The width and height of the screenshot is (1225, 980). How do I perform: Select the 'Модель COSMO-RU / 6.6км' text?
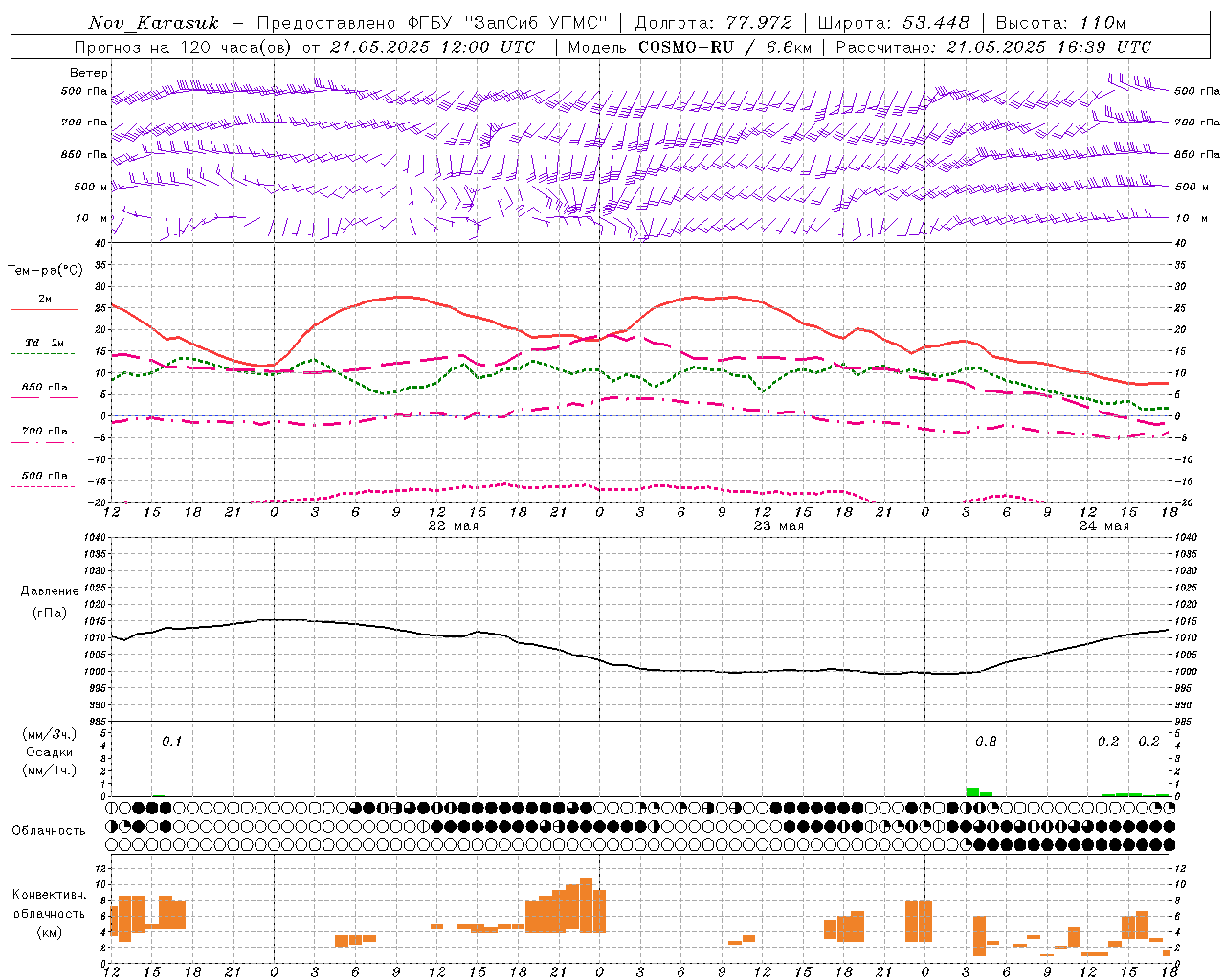690,47
